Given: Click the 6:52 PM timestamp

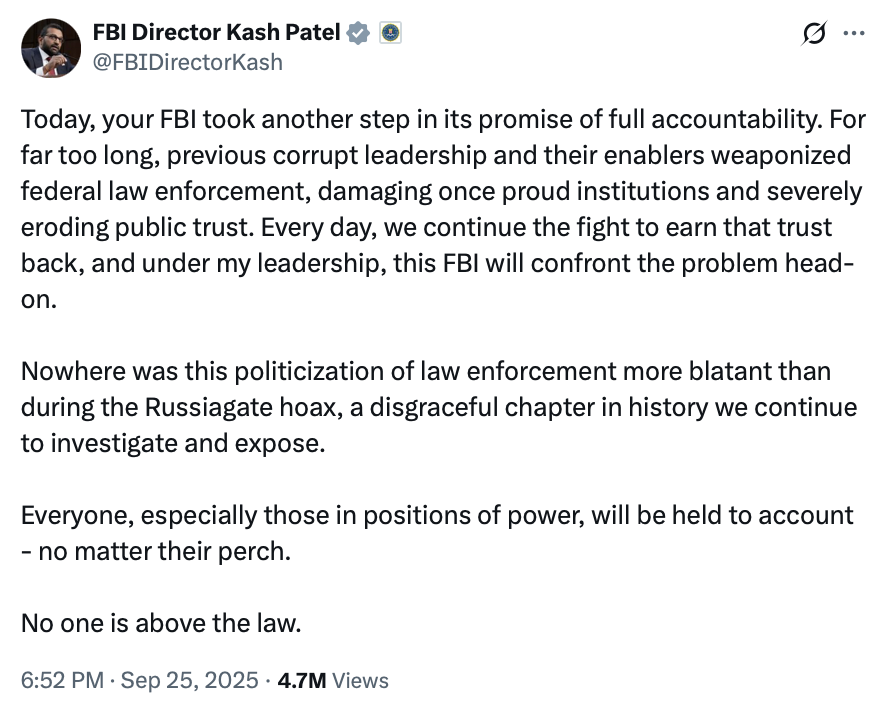Looking at the screenshot, I should 62,680.
